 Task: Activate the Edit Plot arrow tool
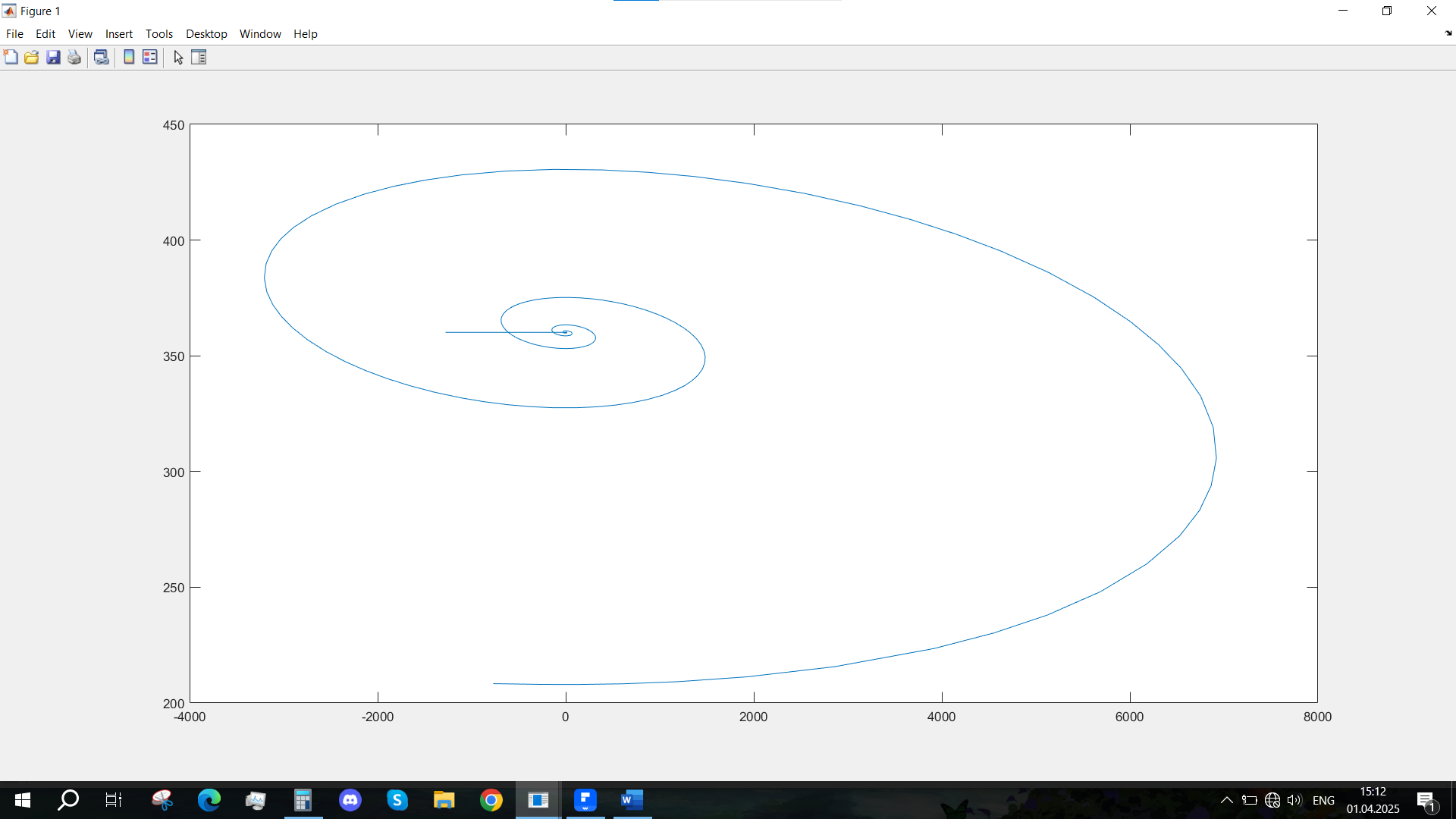pyautogui.click(x=178, y=58)
